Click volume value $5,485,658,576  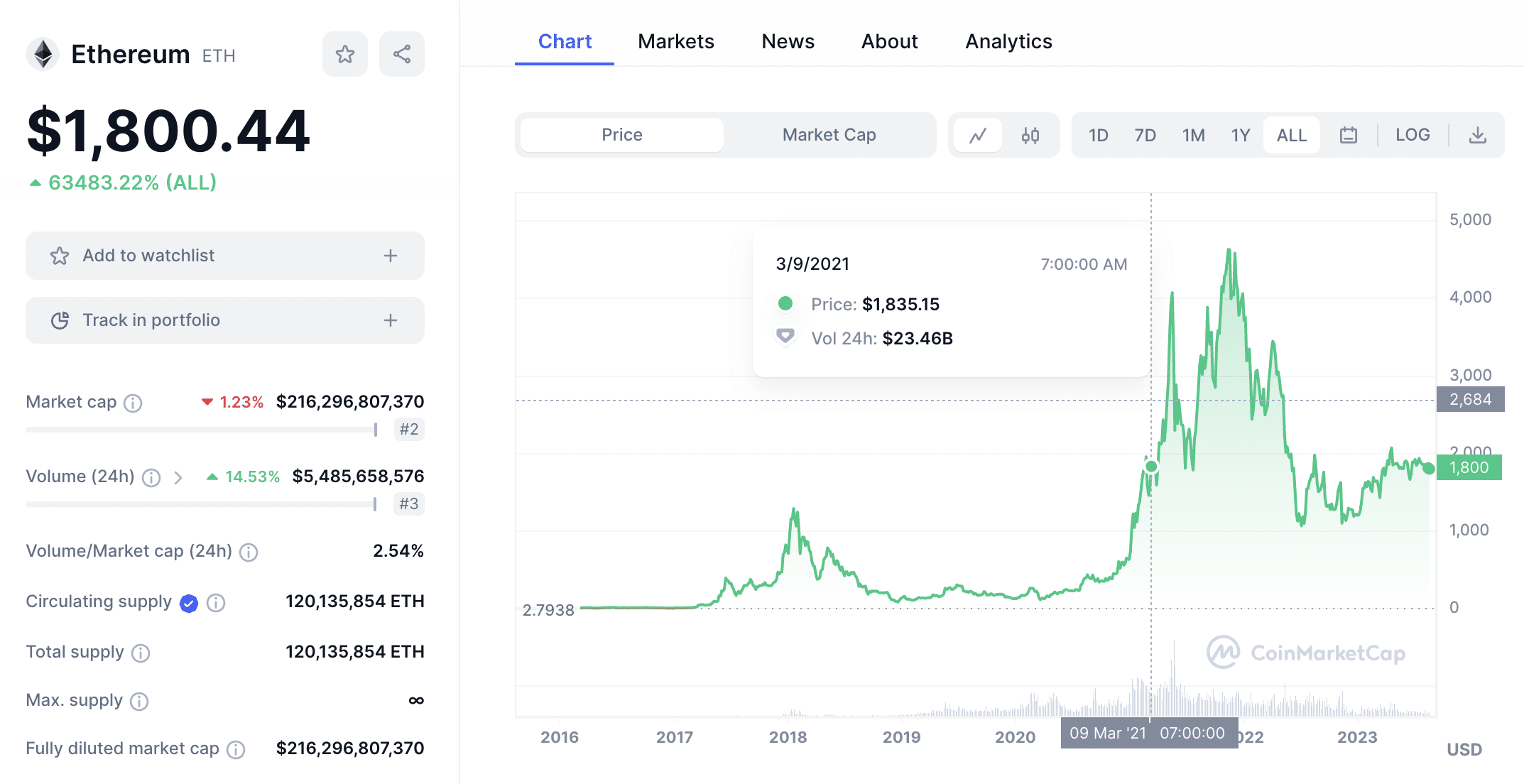click(x=359, y=477)
